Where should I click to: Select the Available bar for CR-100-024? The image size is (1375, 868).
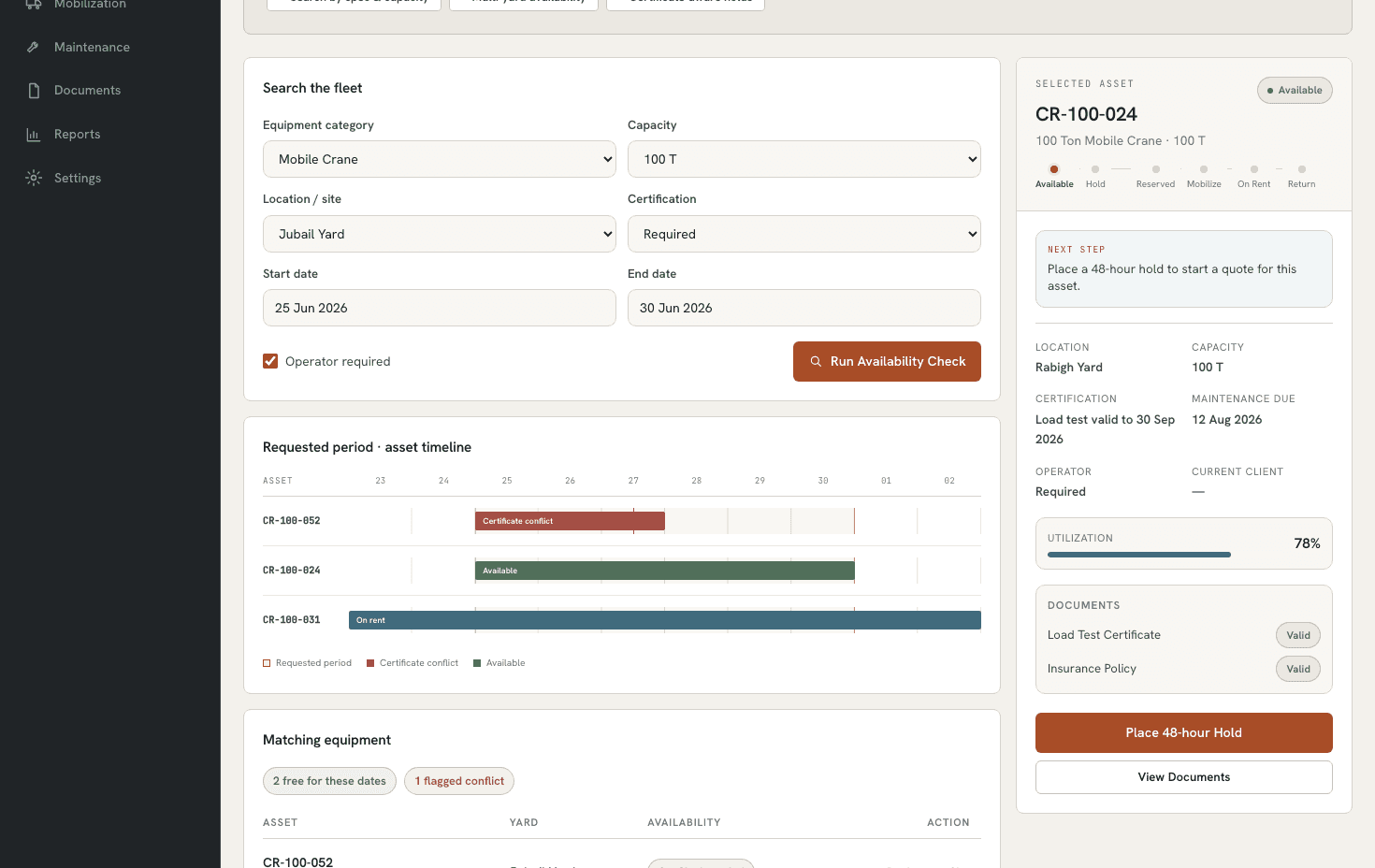pos(665,571)
